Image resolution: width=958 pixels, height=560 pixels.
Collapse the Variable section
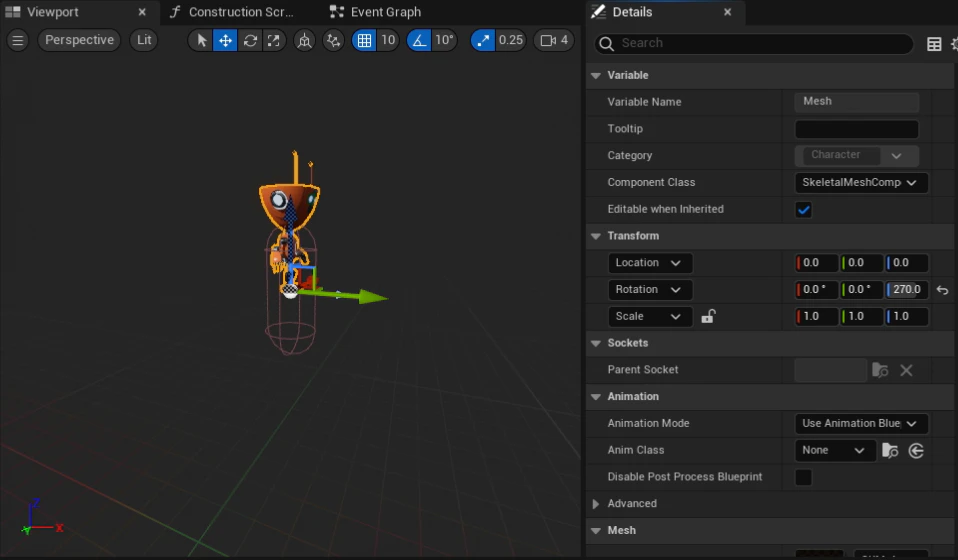tap(596, 76)
